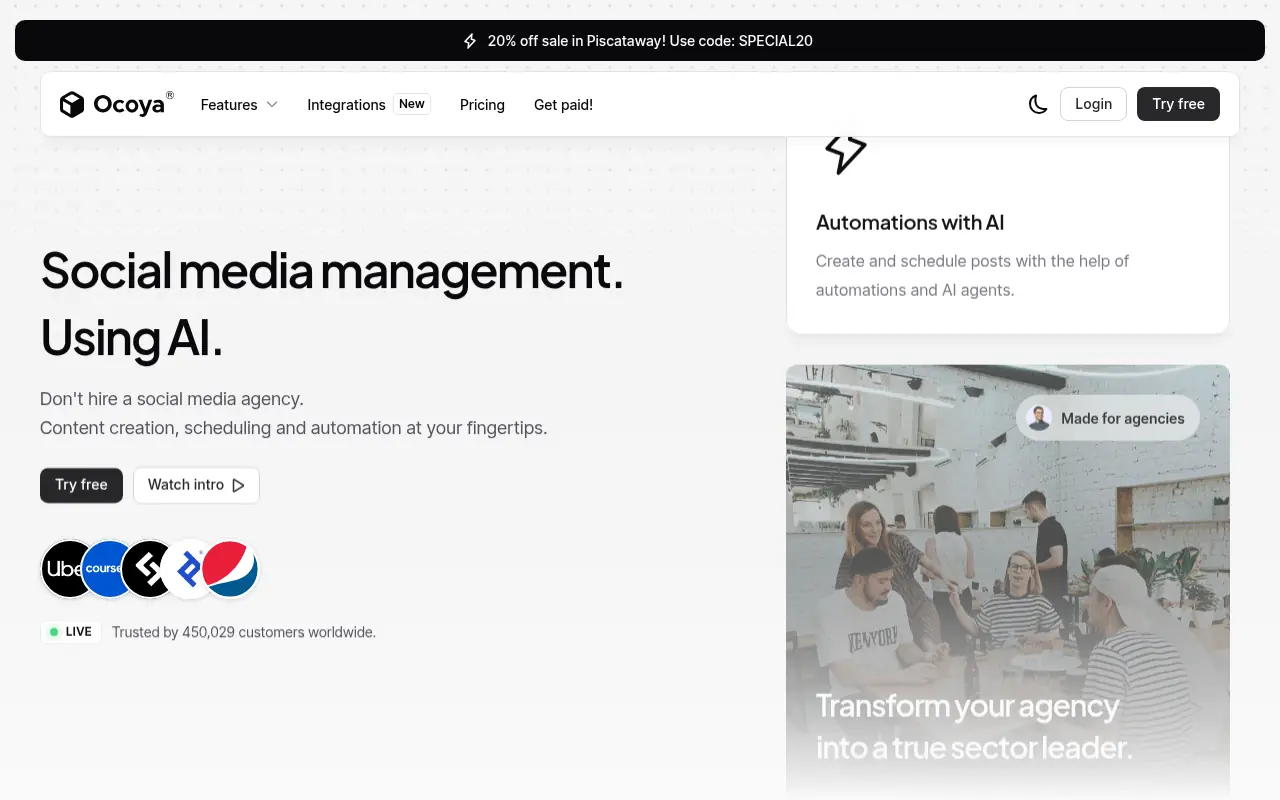Viewport: 1280px width, 800px height.
Task: Click Try free in the navigation bar
Action: click(x=1178, y=104)
